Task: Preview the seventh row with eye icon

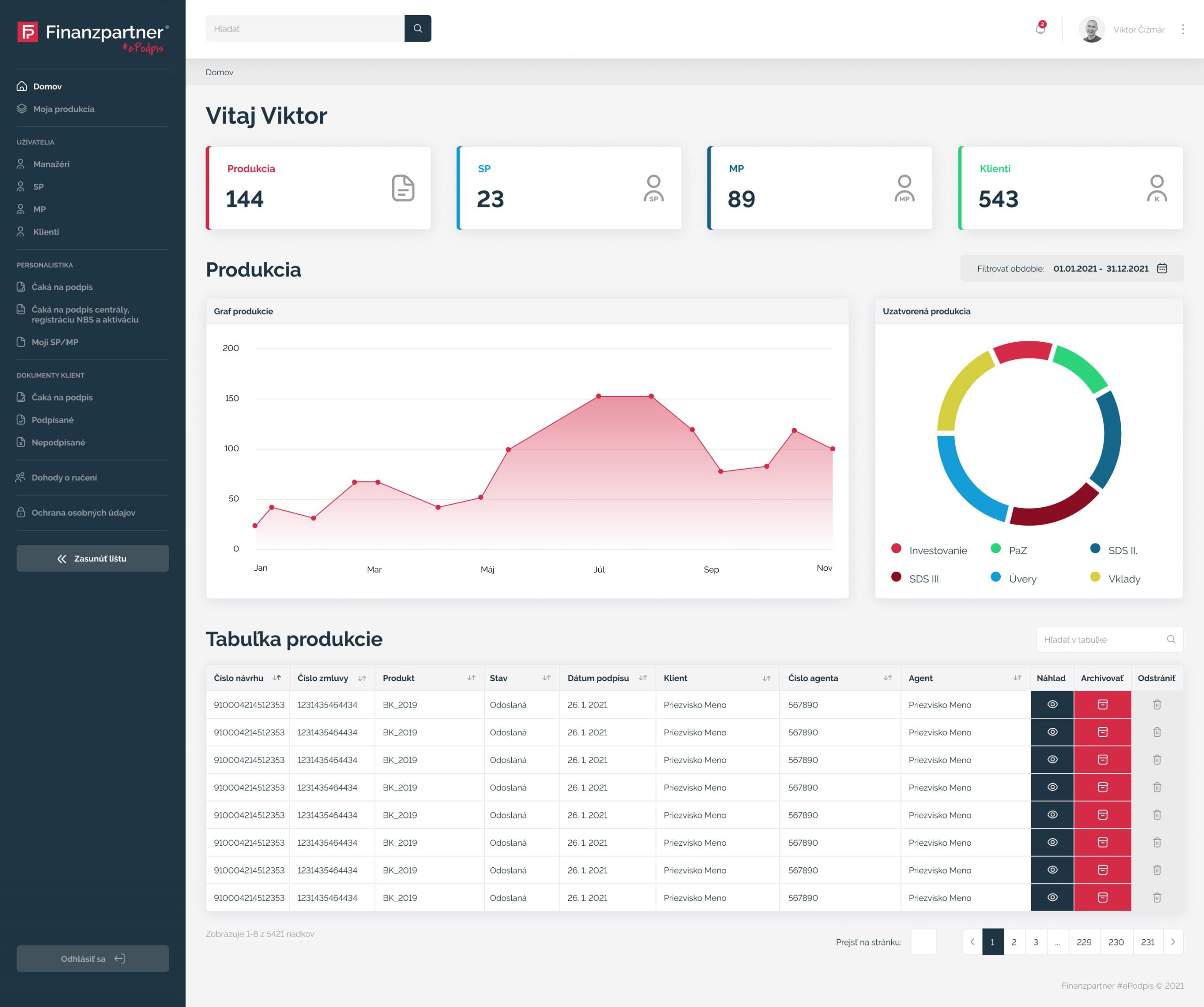Action: [1053, 870]
